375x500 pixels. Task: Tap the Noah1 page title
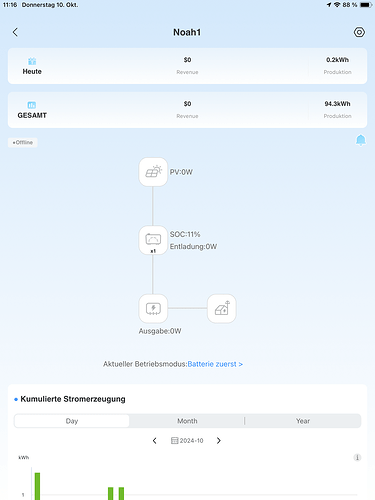187,32
